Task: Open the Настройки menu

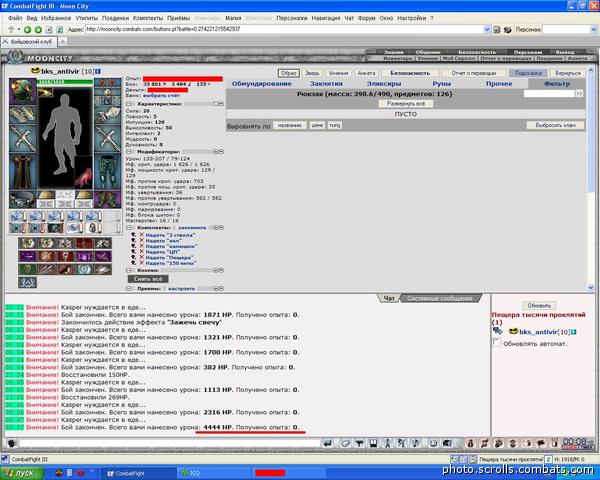Action: click(x=411, y=18)
